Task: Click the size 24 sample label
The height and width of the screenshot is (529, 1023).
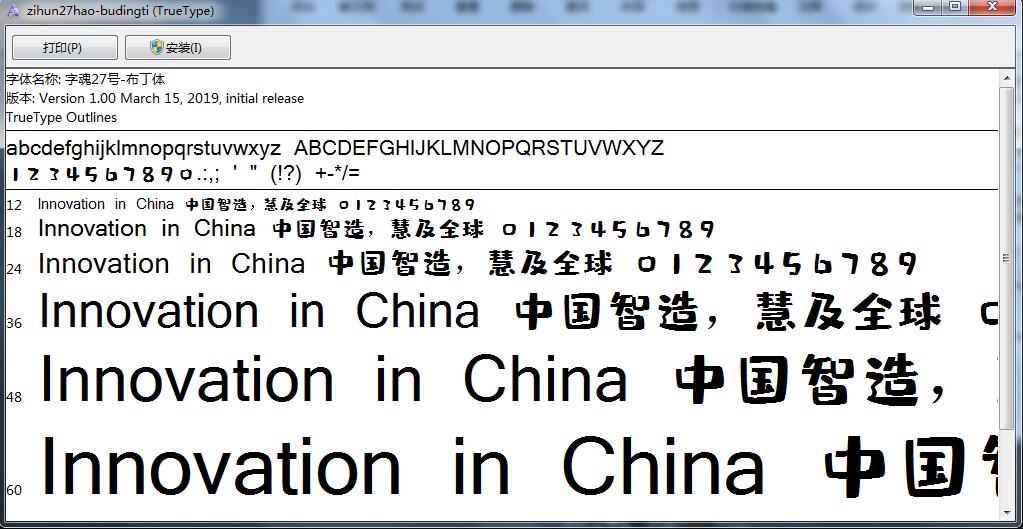Action: click(14, 269)
